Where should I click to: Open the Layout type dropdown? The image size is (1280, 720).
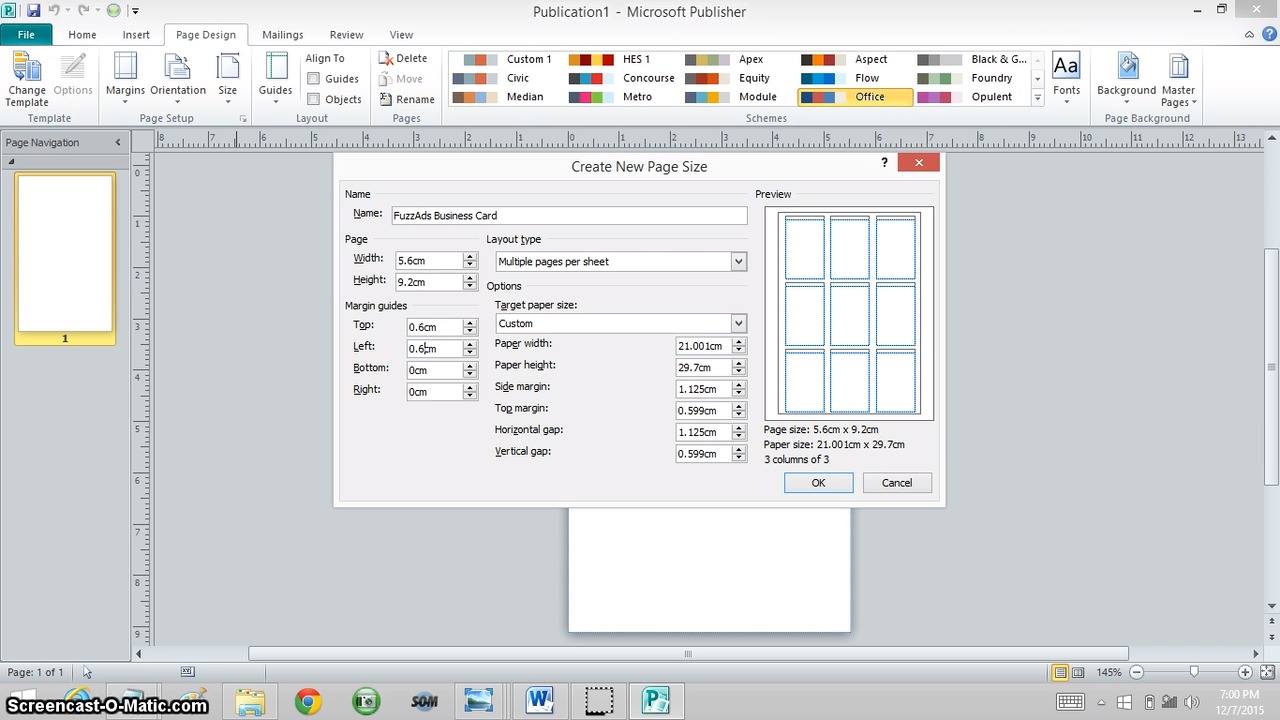[738, 262]
